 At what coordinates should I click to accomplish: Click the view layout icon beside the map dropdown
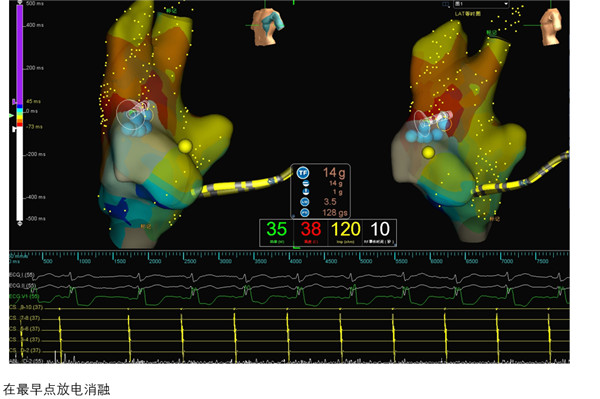[x=446, y=4]
